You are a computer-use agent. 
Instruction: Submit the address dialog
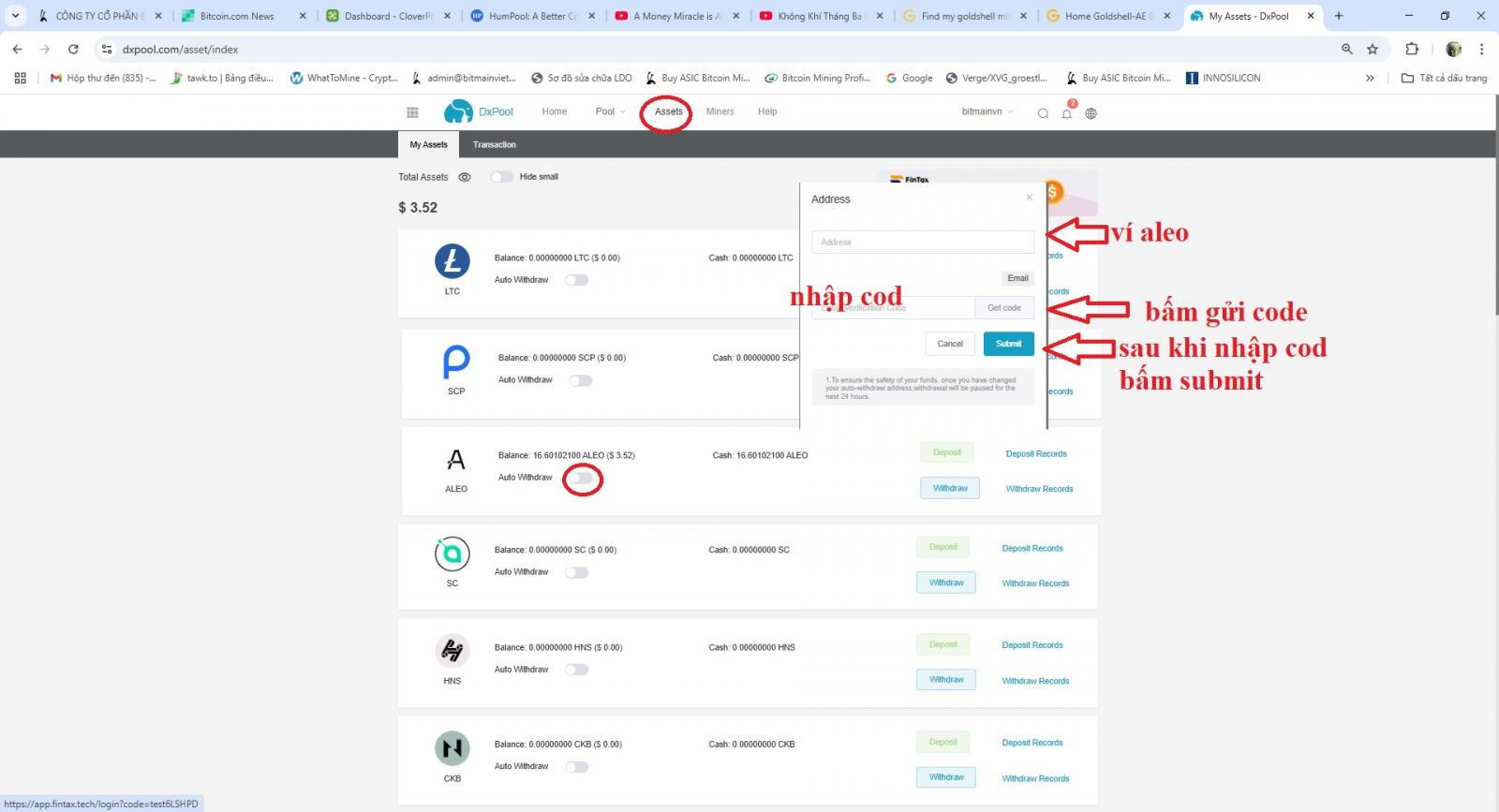(x=1009, y=344)
